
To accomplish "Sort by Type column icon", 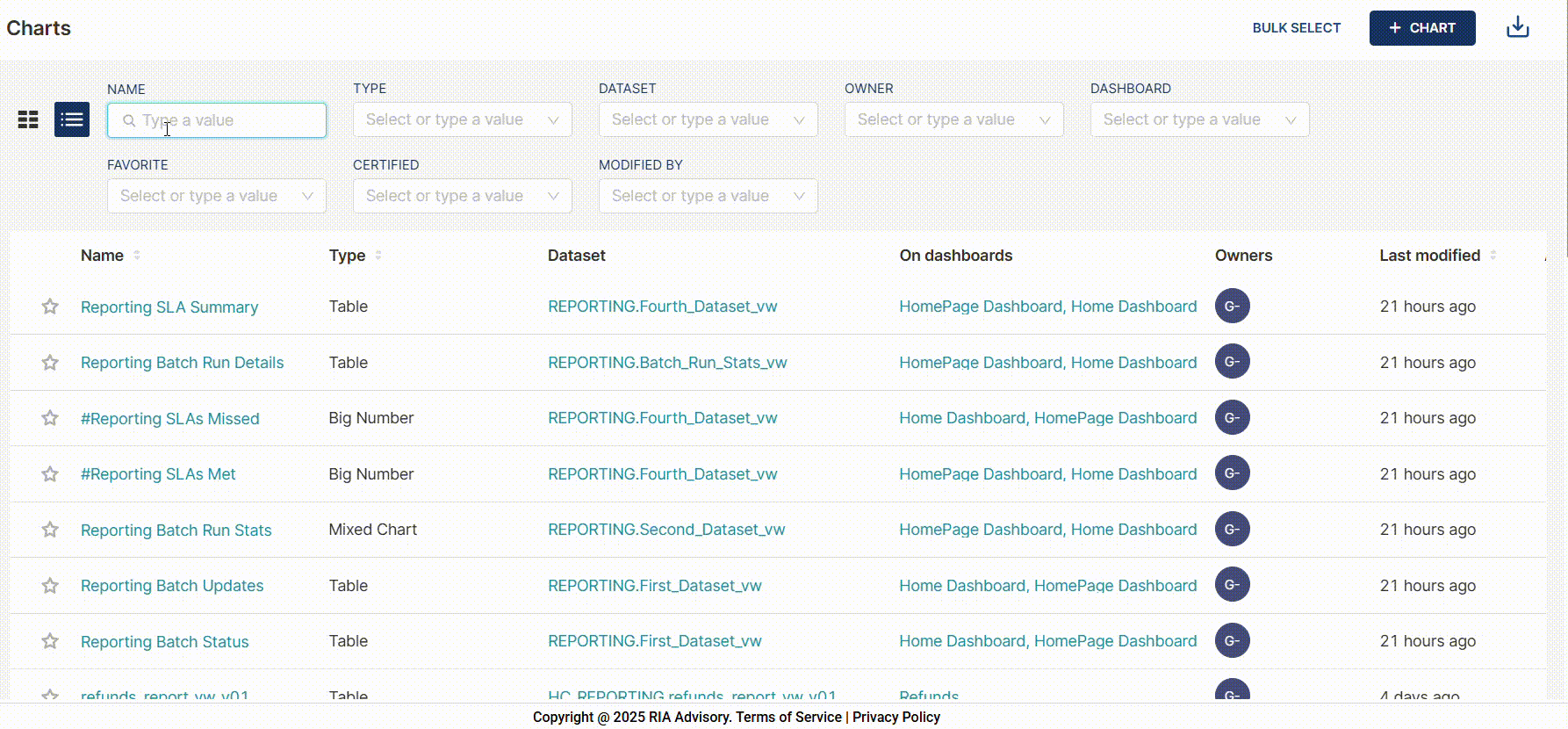I will (x=378, y=256).
